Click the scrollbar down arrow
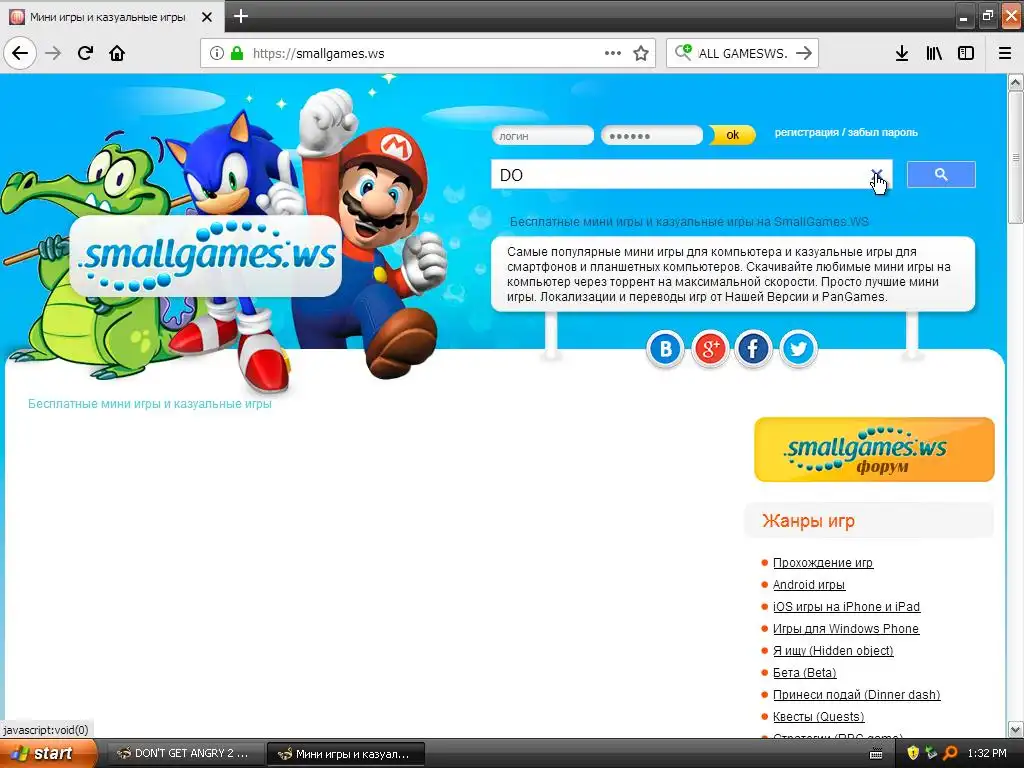This screenshot has height=768, width=1024. pyautogui.click(x=1016, y=729)
